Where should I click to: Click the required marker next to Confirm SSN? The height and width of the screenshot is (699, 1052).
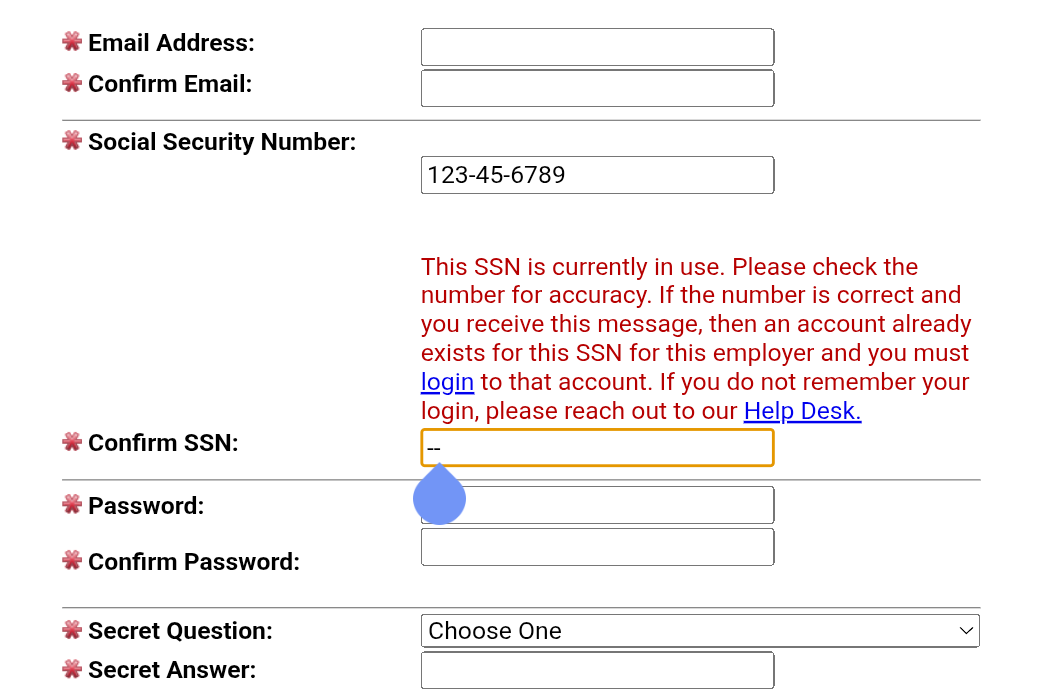72,442
